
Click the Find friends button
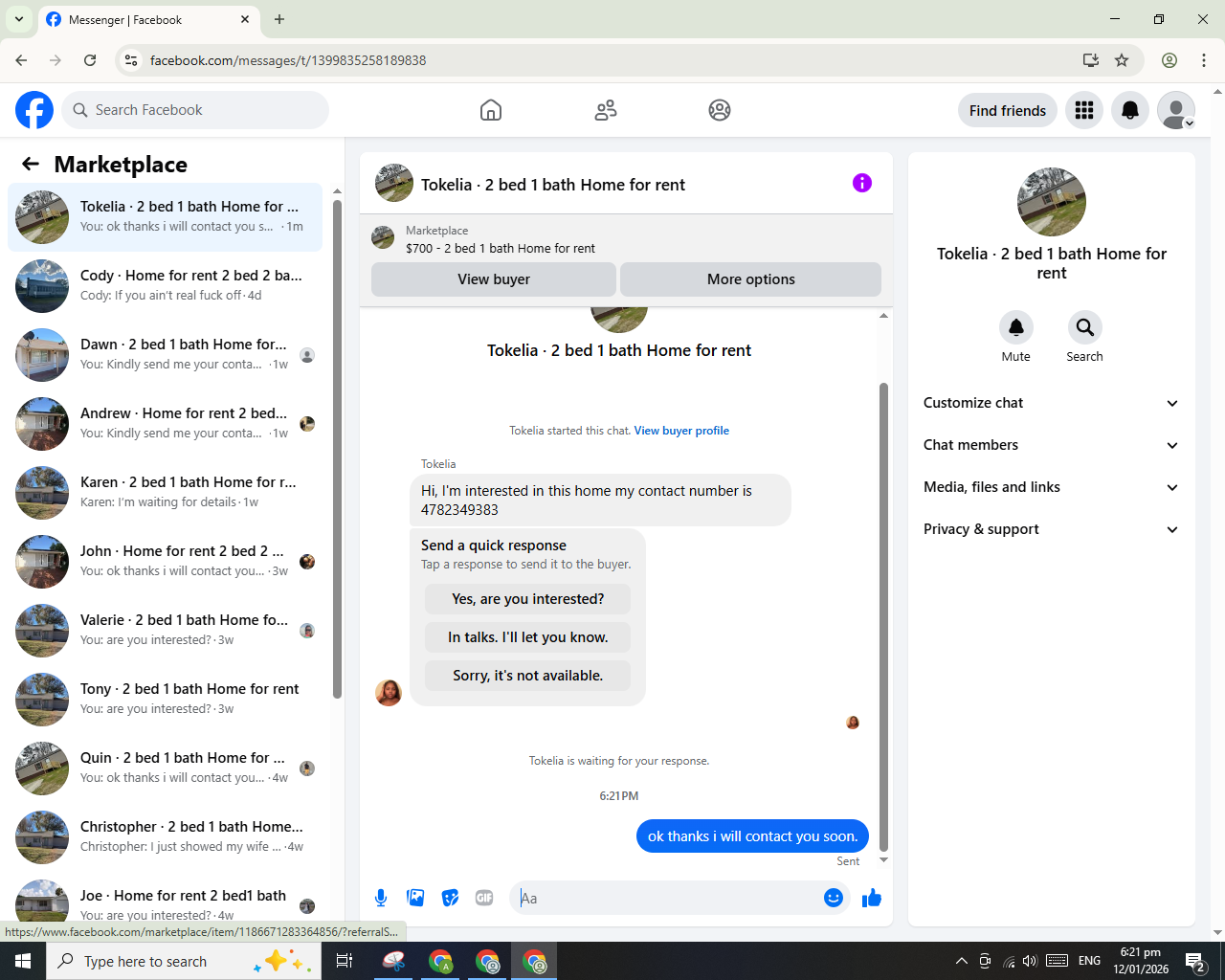point(1008,111)
